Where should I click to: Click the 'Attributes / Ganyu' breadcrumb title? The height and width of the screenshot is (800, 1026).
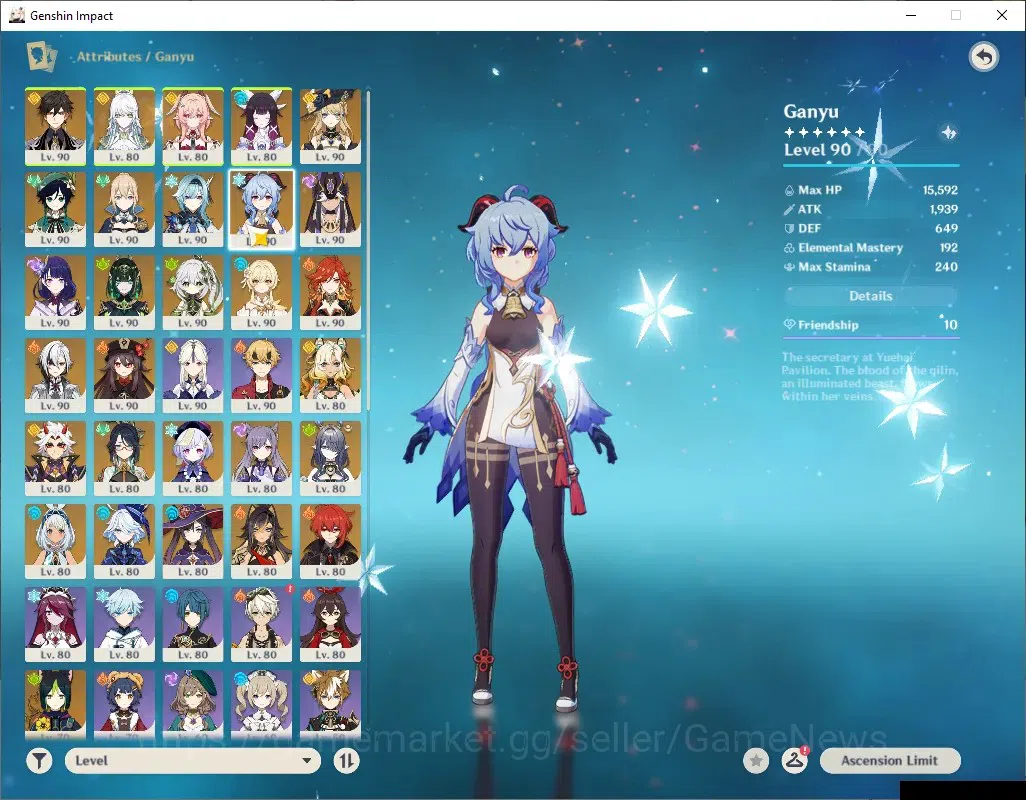coord(135,57)
